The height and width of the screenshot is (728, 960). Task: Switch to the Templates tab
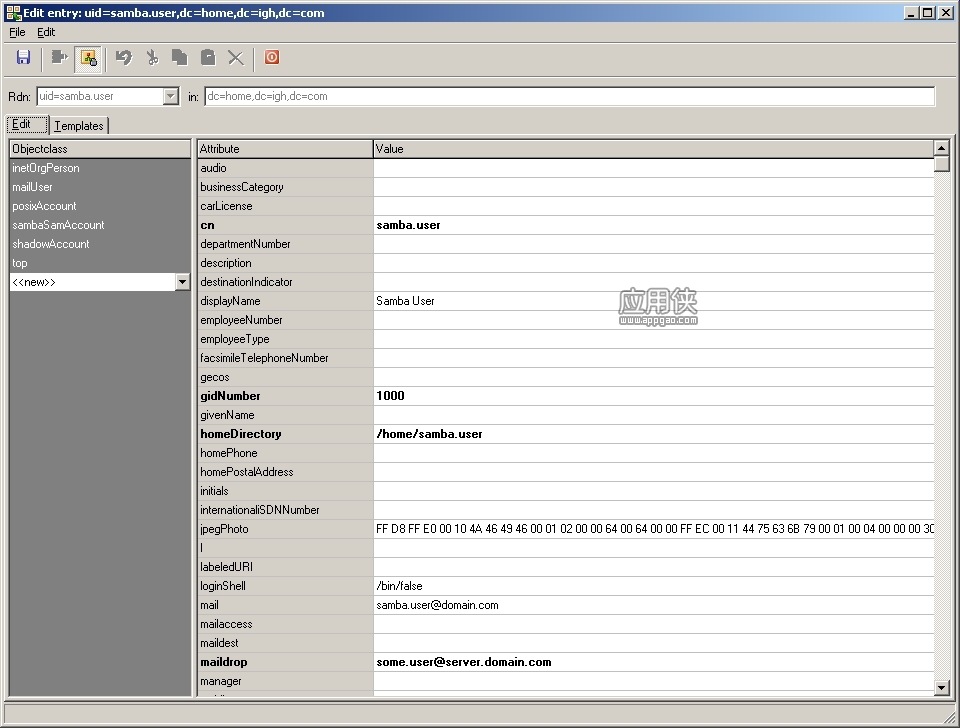coord(79,126)
